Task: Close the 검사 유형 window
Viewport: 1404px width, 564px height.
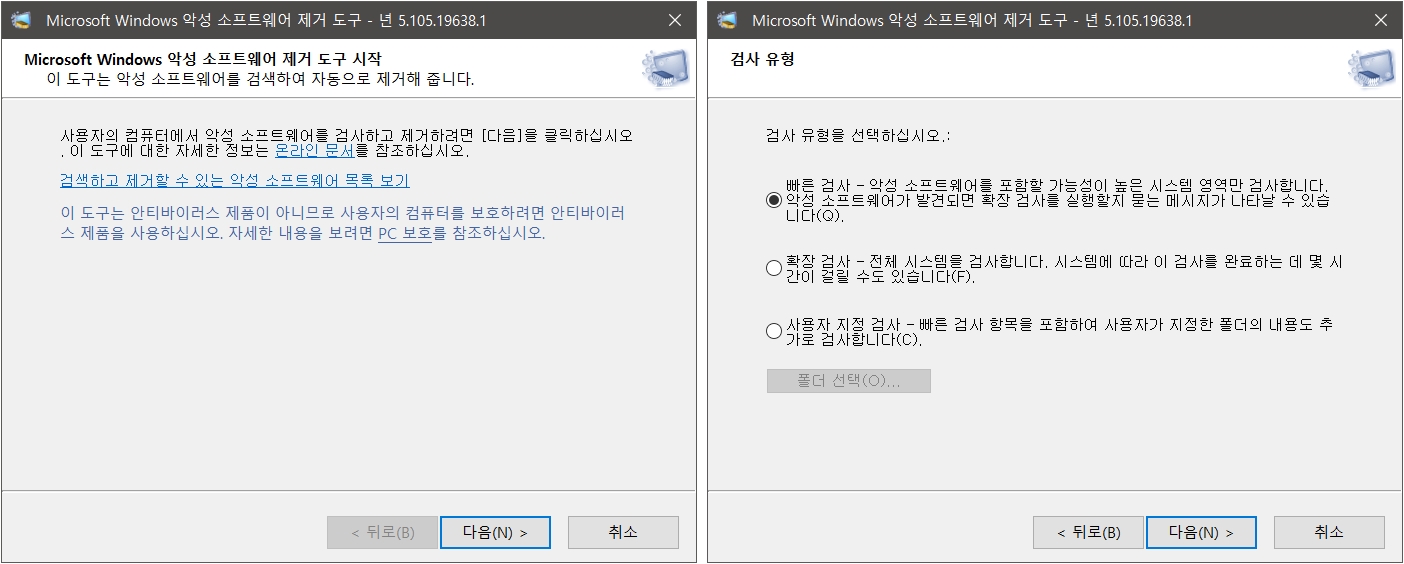Action: (1381, 20)
